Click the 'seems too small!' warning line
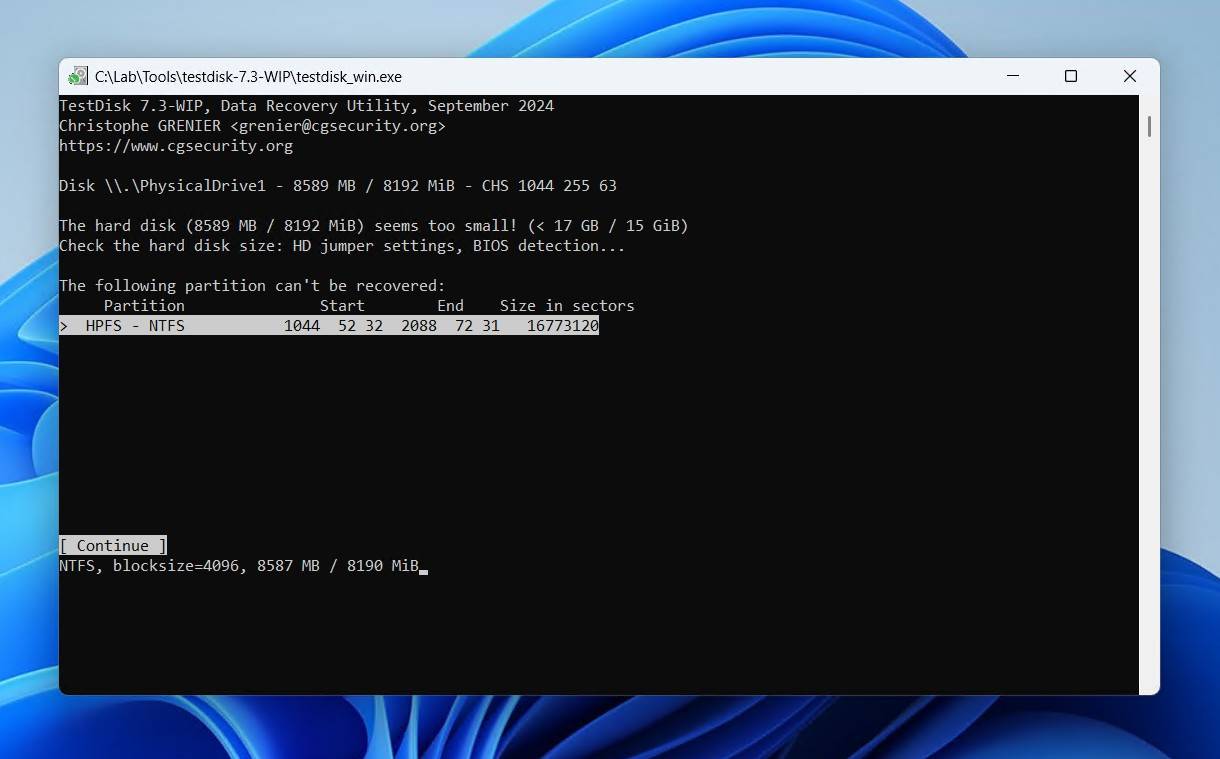Screen dimensions: 1220x759 click(373, 226)
